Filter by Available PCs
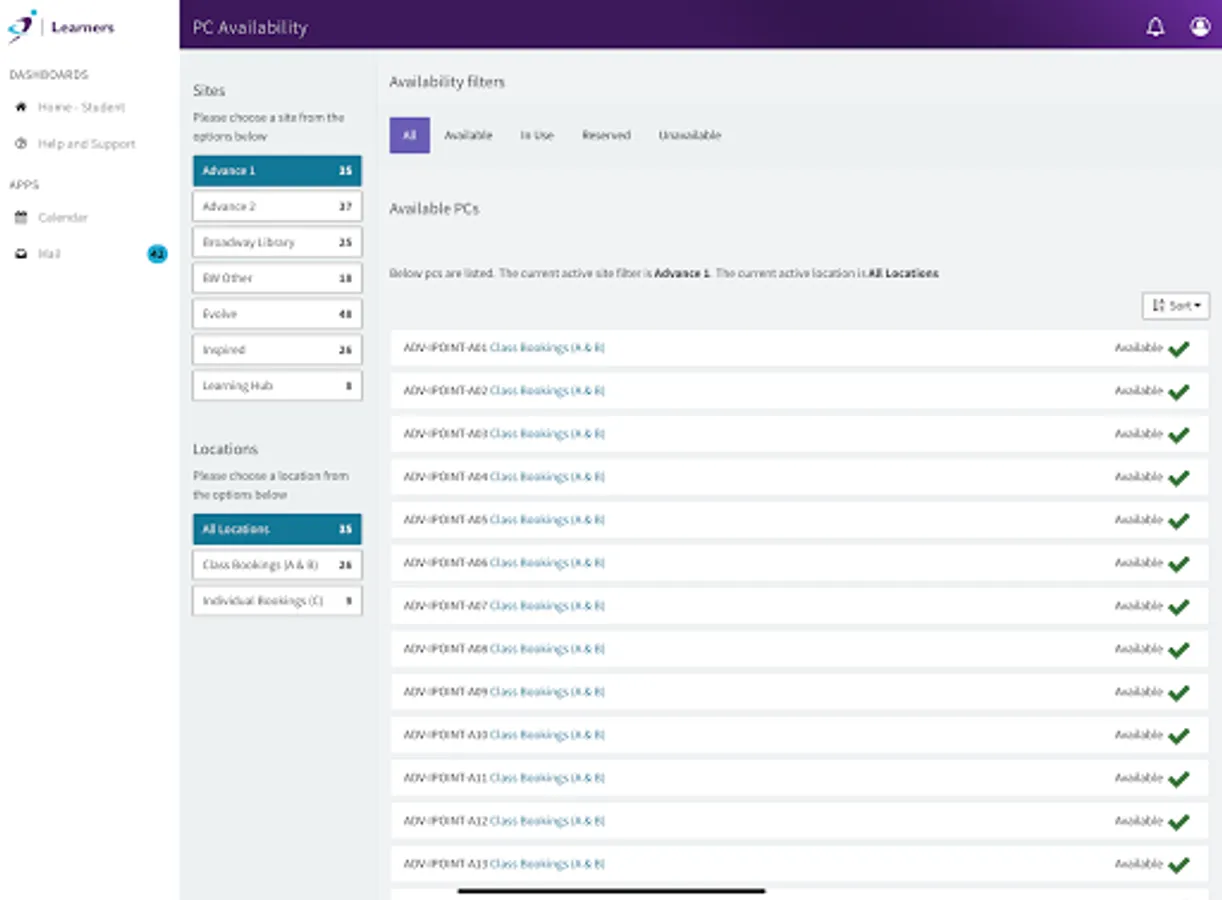This screenshot has width=1222, height=900. 468,135
